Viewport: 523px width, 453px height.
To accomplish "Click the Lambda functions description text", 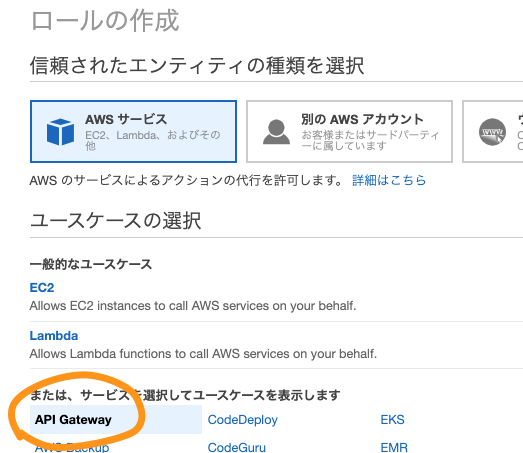I will [203, 354].
